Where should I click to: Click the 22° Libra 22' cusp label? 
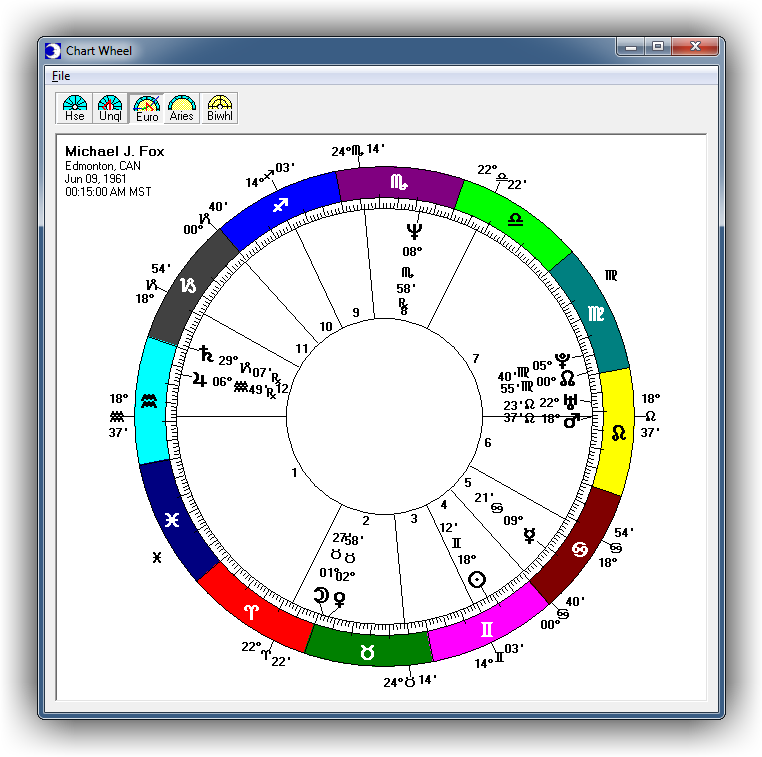point(502,177)
